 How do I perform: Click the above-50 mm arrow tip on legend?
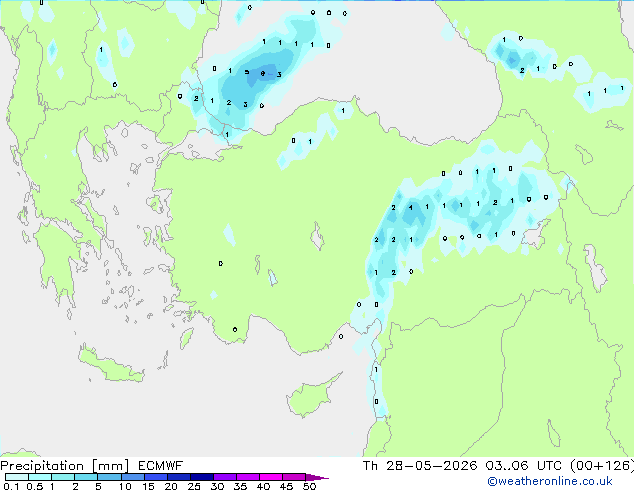(317, 477)
